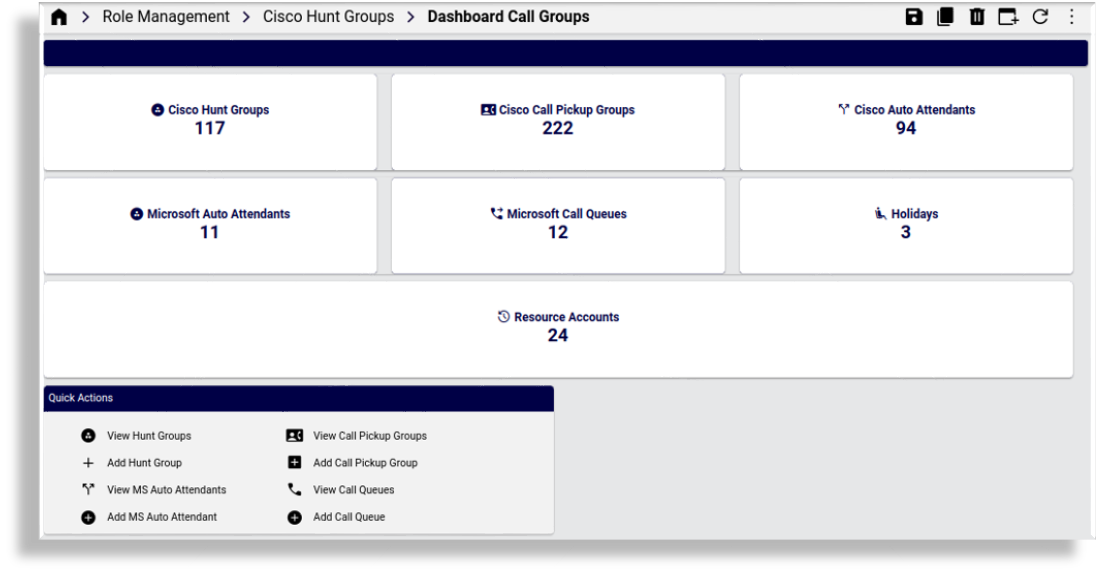
Task: Click the chevron after the home icon
Action: (x=85, y=17)
